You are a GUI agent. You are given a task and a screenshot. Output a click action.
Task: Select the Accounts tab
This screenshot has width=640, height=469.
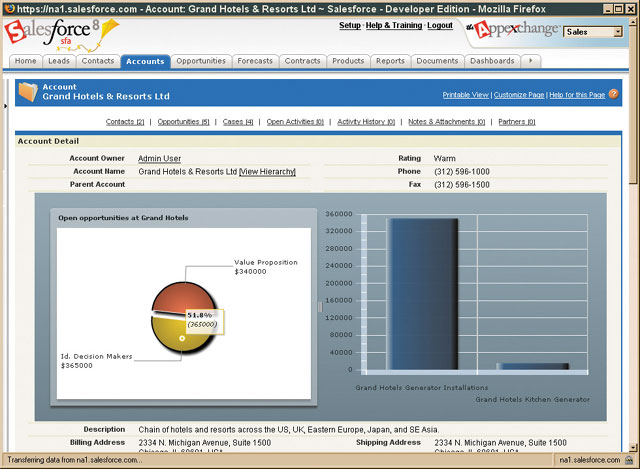click(145, 61)
